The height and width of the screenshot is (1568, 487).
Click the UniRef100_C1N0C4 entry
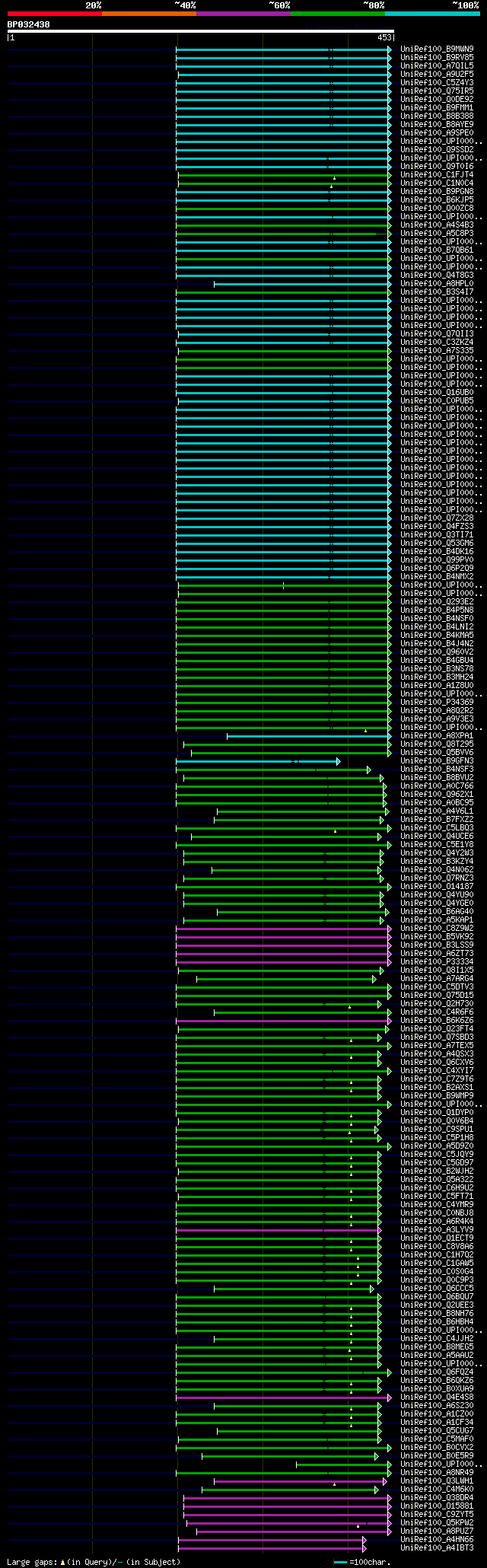click(x=437, y=183)
